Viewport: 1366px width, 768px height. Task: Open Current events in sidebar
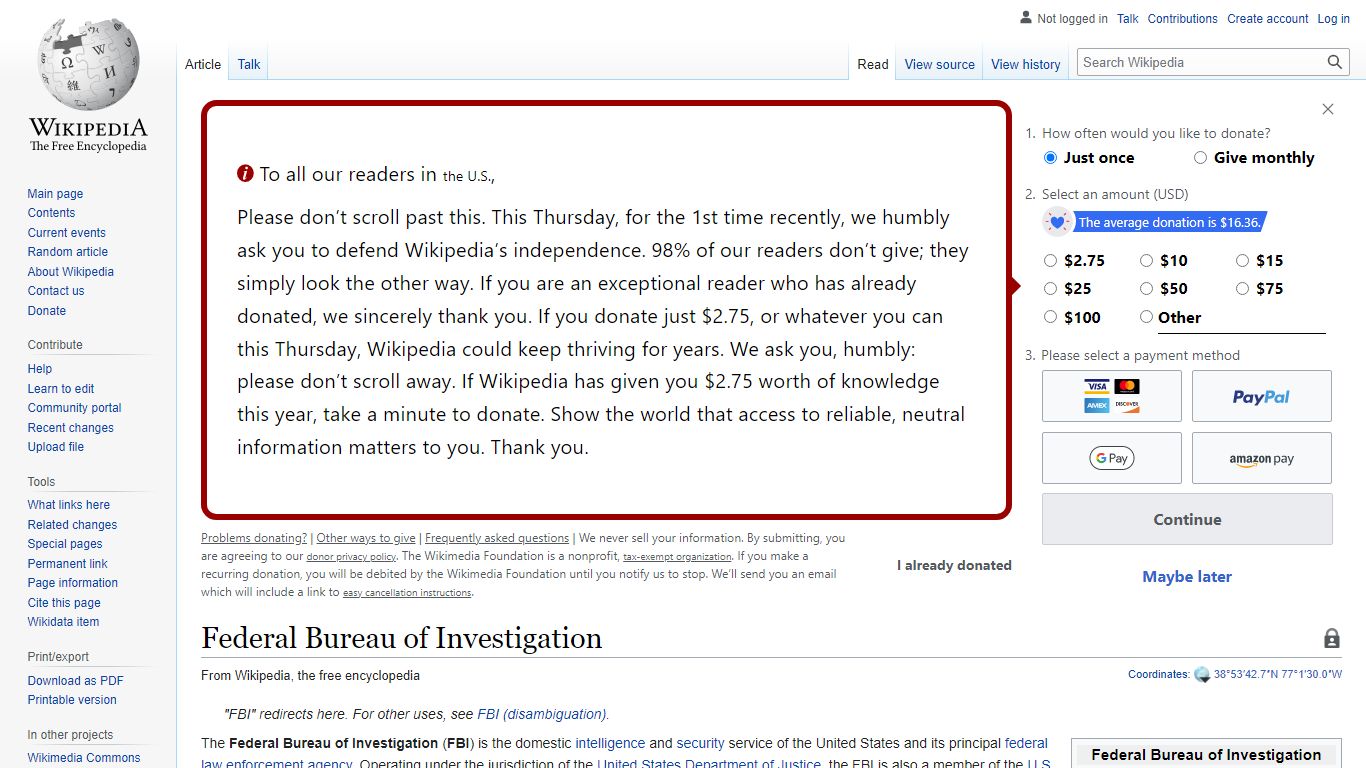pyautogui.click(x=66, y=233)
